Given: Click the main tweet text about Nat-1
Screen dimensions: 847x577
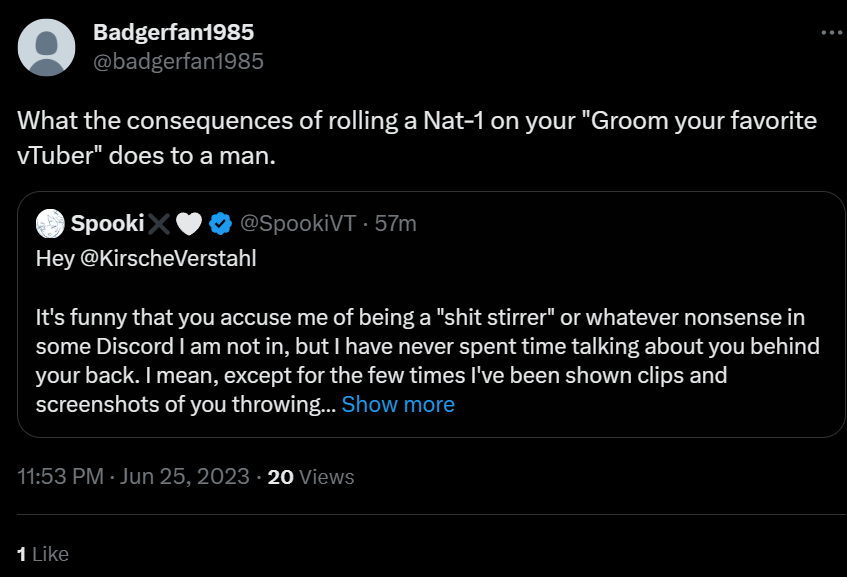Looking at the screenshot, I should [417, 138].
